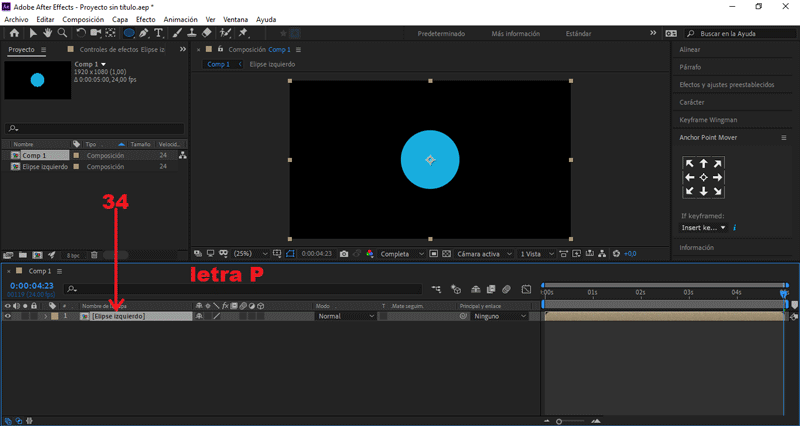
Task: Click the Eraser tool
Action: [206, 33]
